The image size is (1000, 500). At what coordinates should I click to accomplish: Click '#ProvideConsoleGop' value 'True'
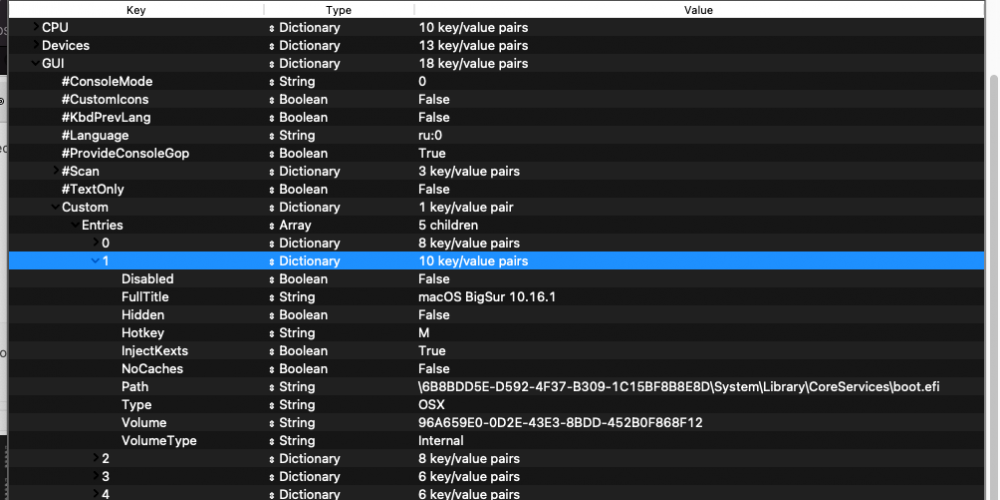(432, 153)
